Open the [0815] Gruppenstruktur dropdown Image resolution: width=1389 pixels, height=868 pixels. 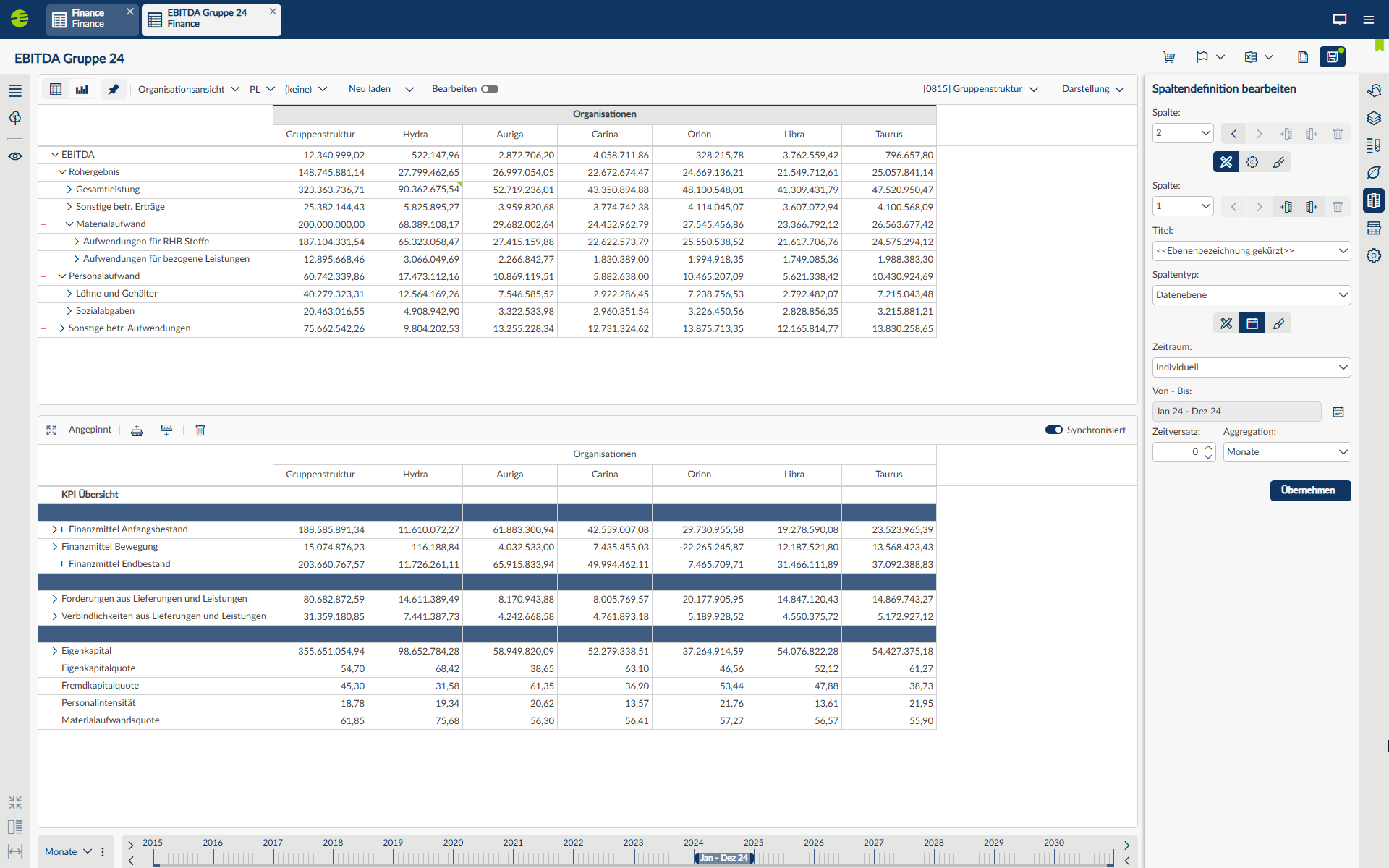coord(980,89)
